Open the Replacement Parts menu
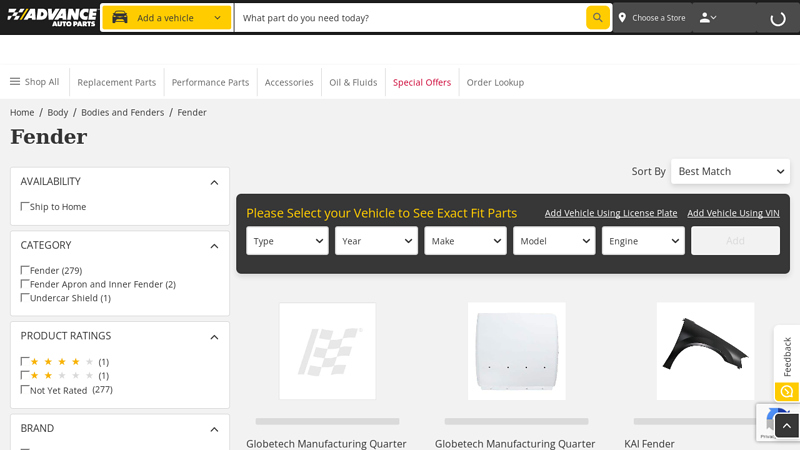 [x=116, y=82]
